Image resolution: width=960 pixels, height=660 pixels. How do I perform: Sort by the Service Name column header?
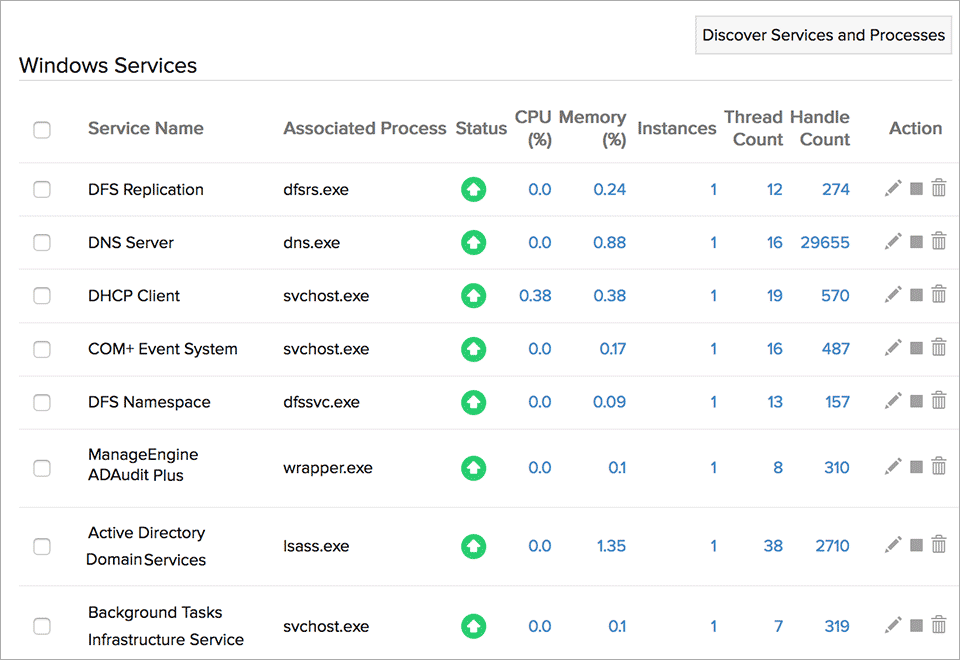pos(145,128)
